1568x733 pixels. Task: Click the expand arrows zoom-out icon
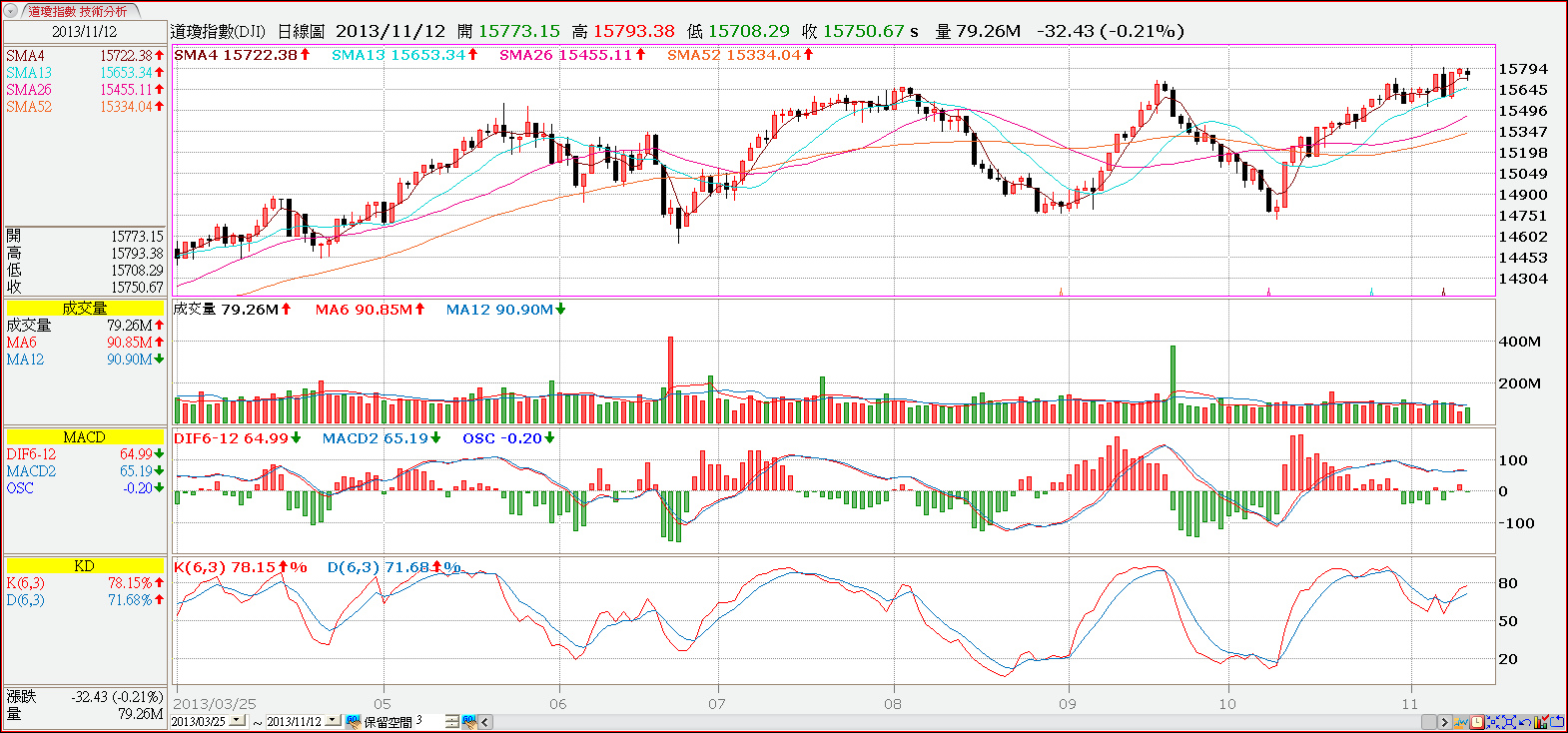[1509, 722]
